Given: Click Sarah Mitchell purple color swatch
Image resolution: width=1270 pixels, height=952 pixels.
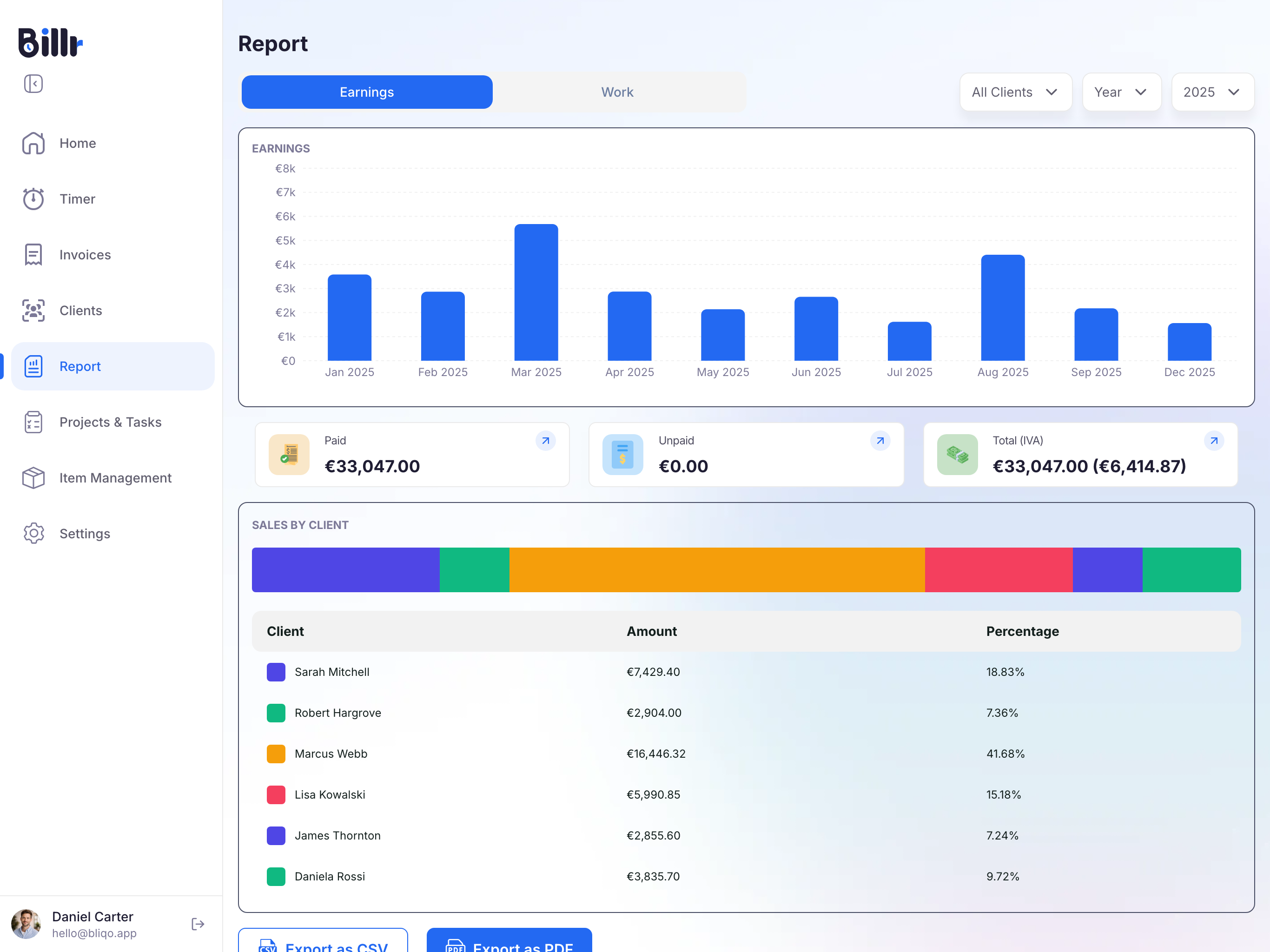Looking at the screenshot, I should pyautogui.click(x=276, y=672).
